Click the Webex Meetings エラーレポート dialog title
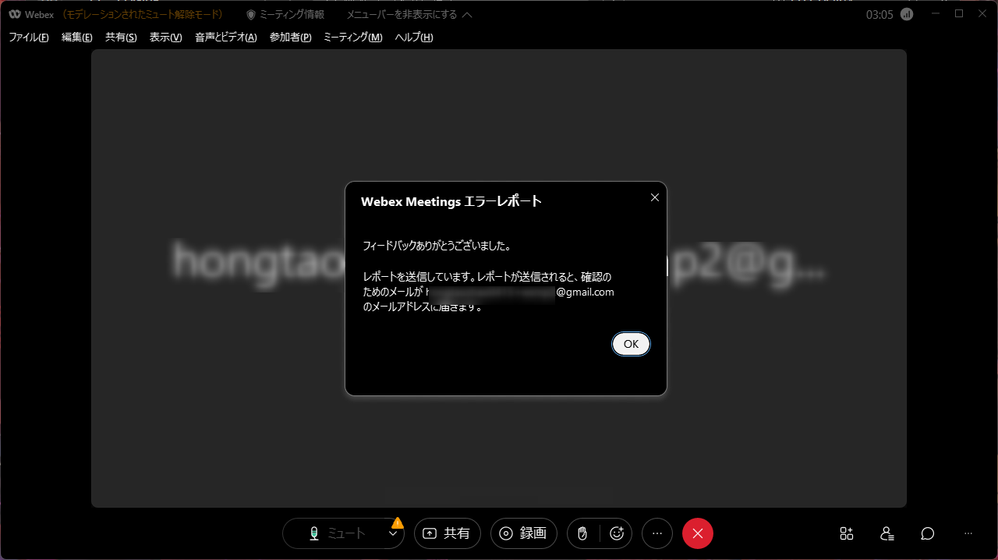Image resolution: width=998 pixels, height=560 pixels. 451,202
